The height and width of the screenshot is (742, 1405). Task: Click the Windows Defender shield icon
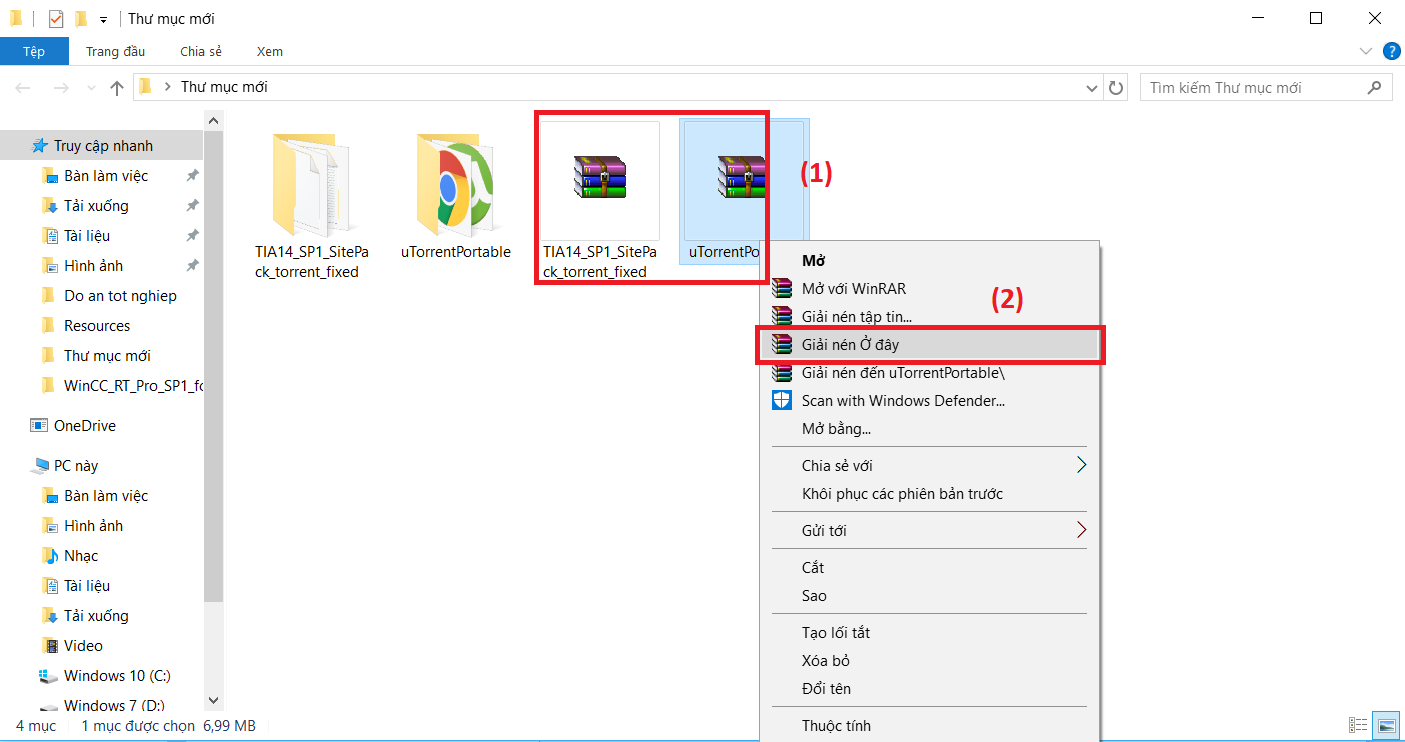782,401
